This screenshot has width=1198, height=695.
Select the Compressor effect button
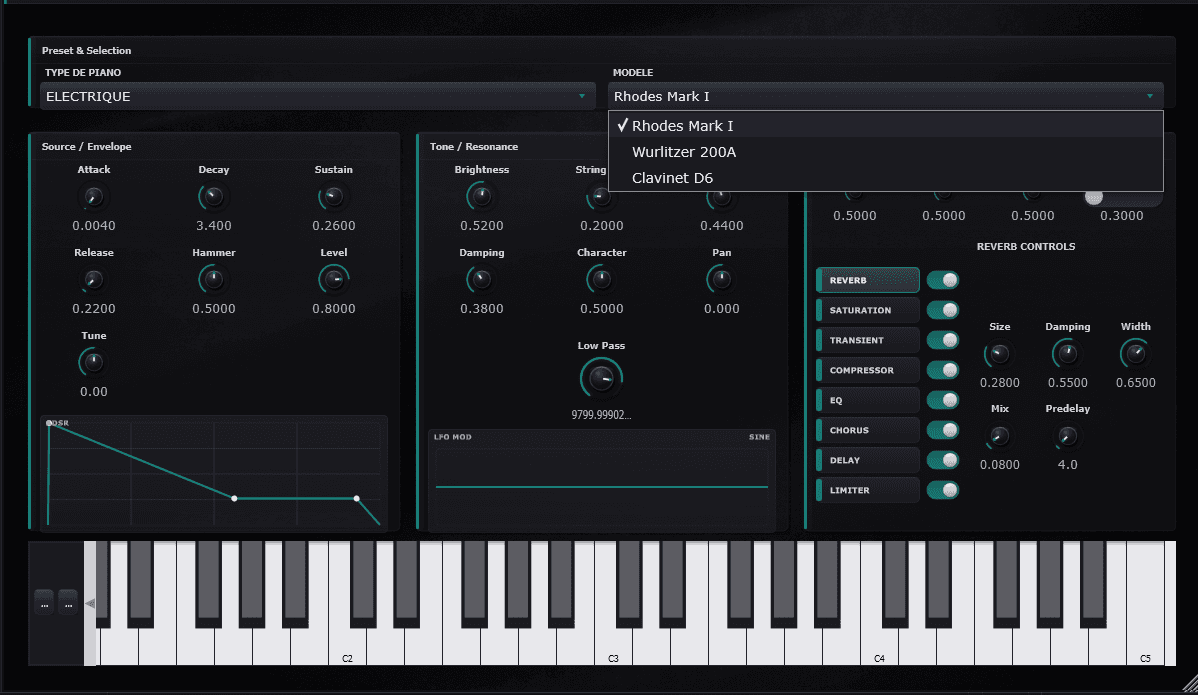point(867,371)
